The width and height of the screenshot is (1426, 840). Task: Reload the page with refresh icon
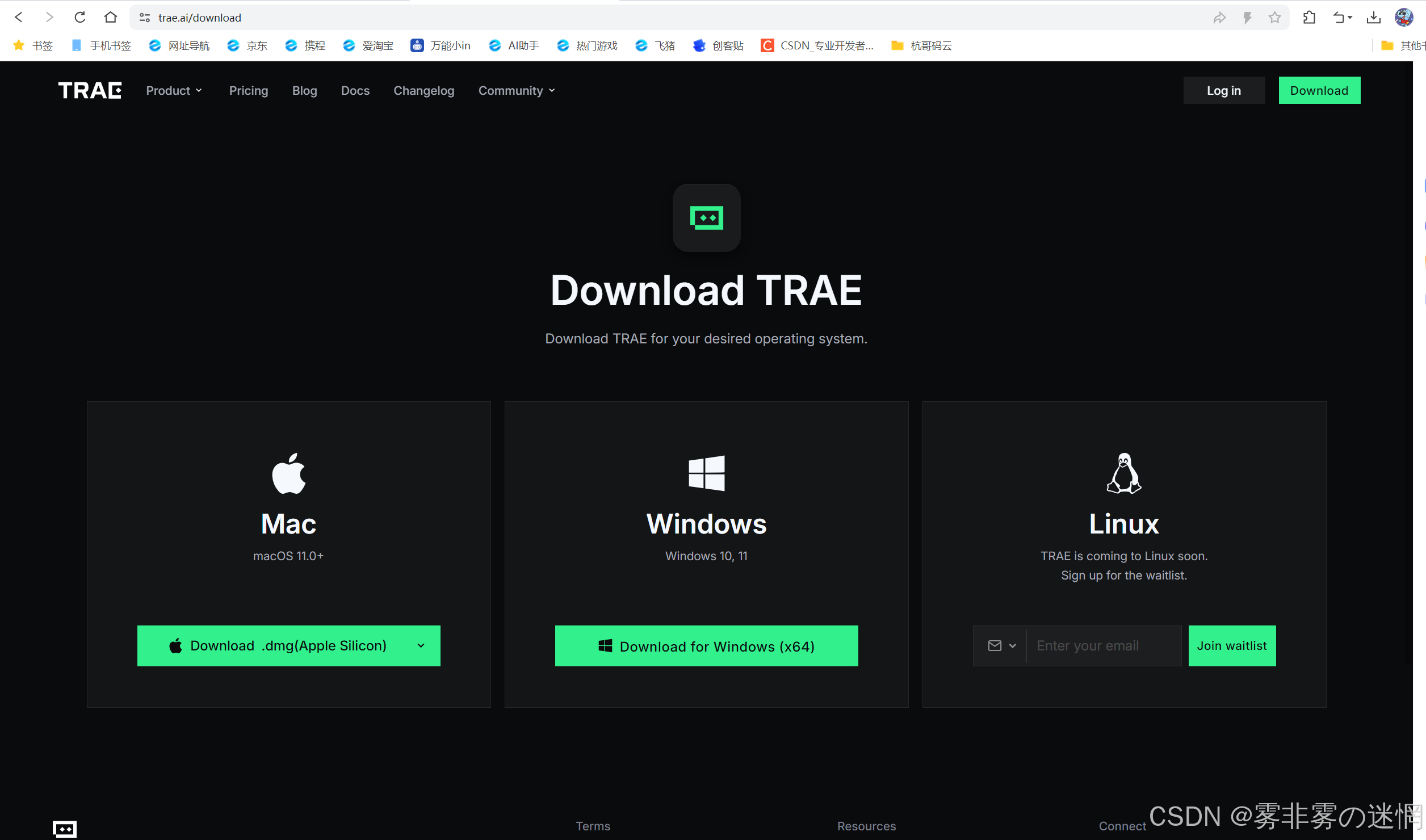80,18
